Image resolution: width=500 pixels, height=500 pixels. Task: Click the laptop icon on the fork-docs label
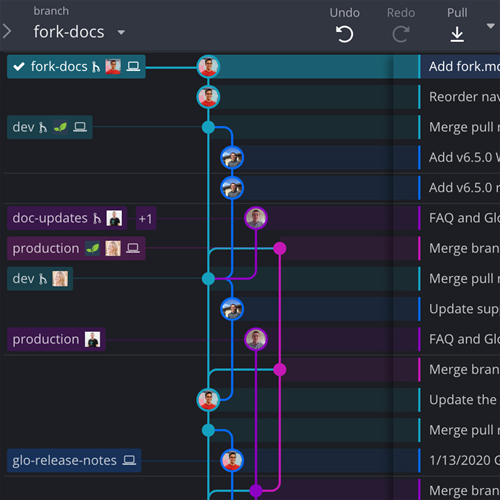click(x=133, y=67)
